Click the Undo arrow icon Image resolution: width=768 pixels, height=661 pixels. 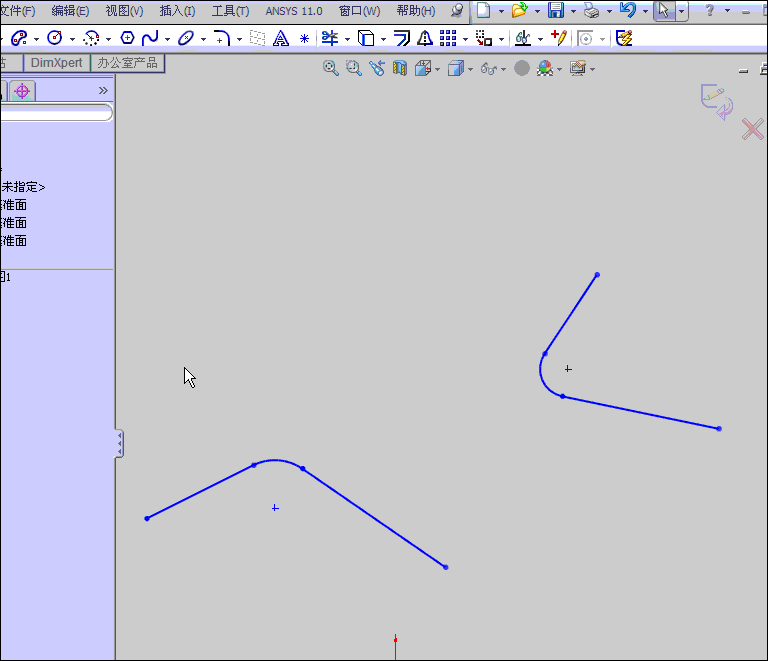point(628,10)
